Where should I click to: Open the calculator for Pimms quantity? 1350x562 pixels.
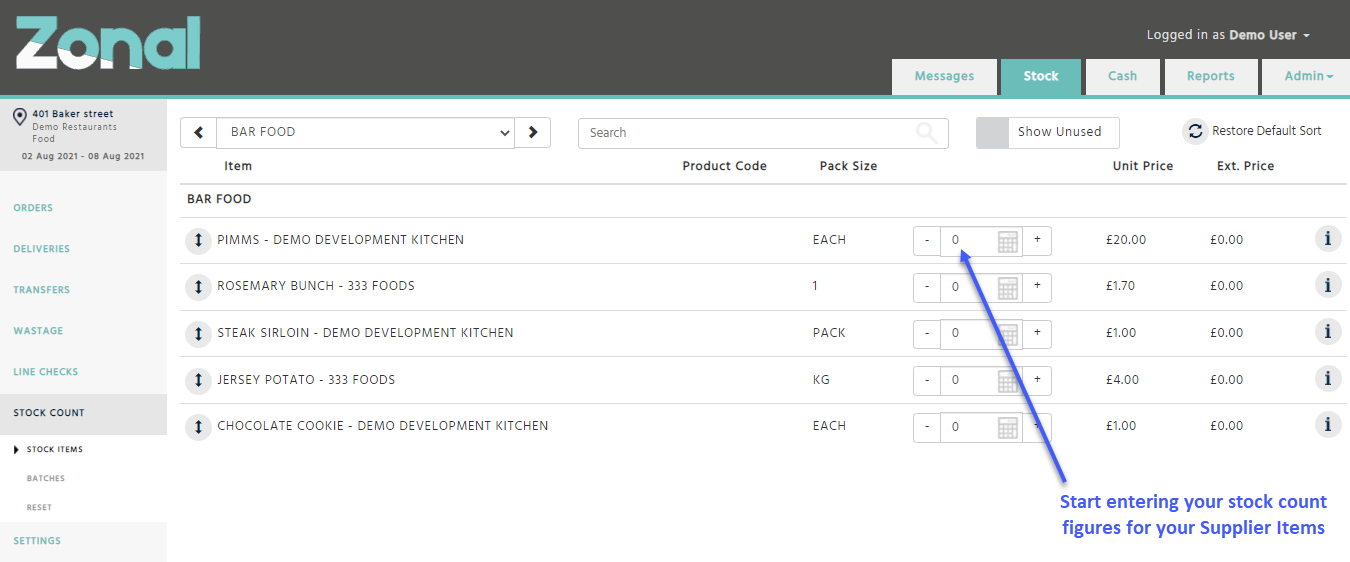point(1008,241)
